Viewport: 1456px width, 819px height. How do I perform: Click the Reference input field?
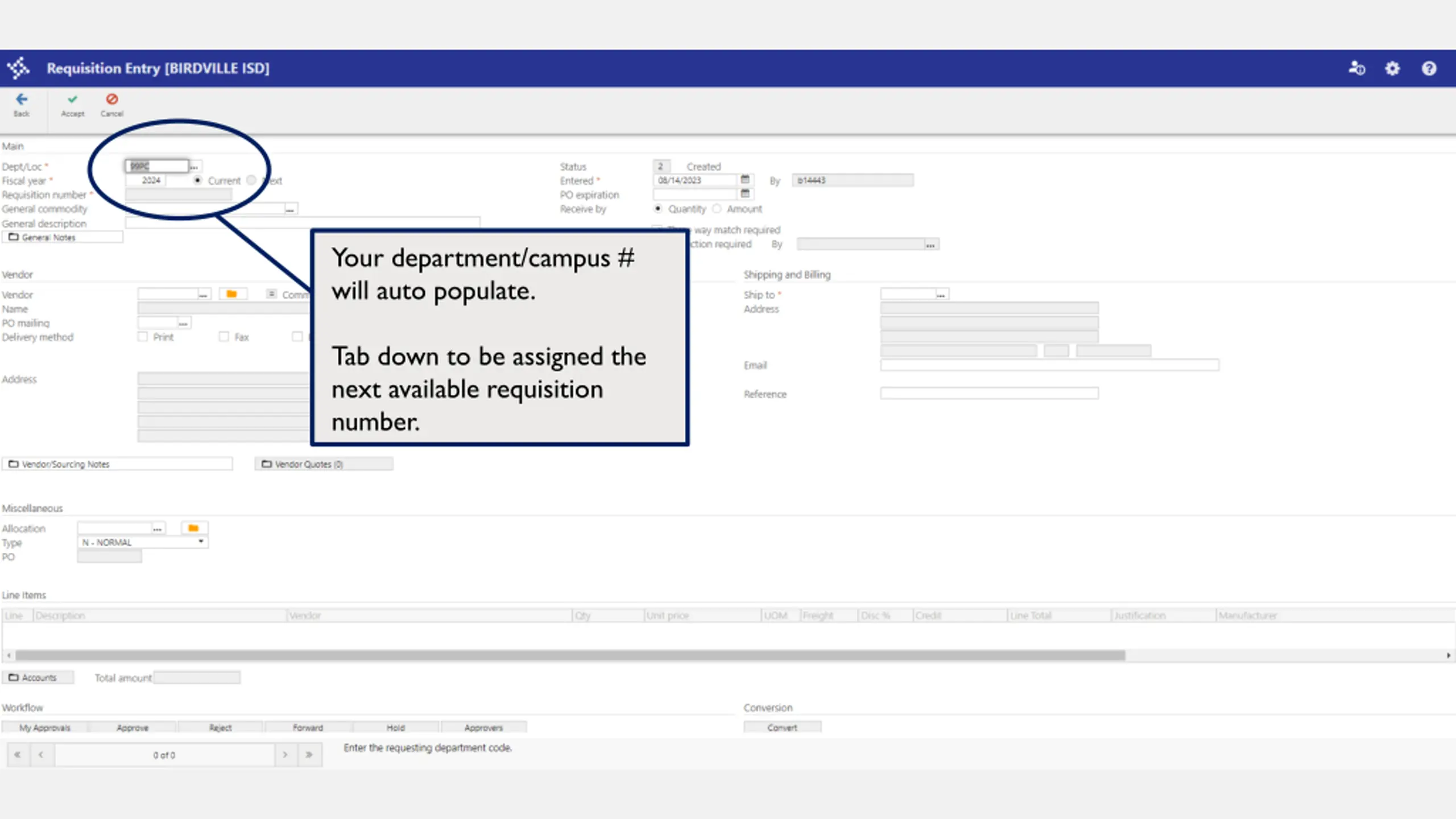tap(990, 394)
